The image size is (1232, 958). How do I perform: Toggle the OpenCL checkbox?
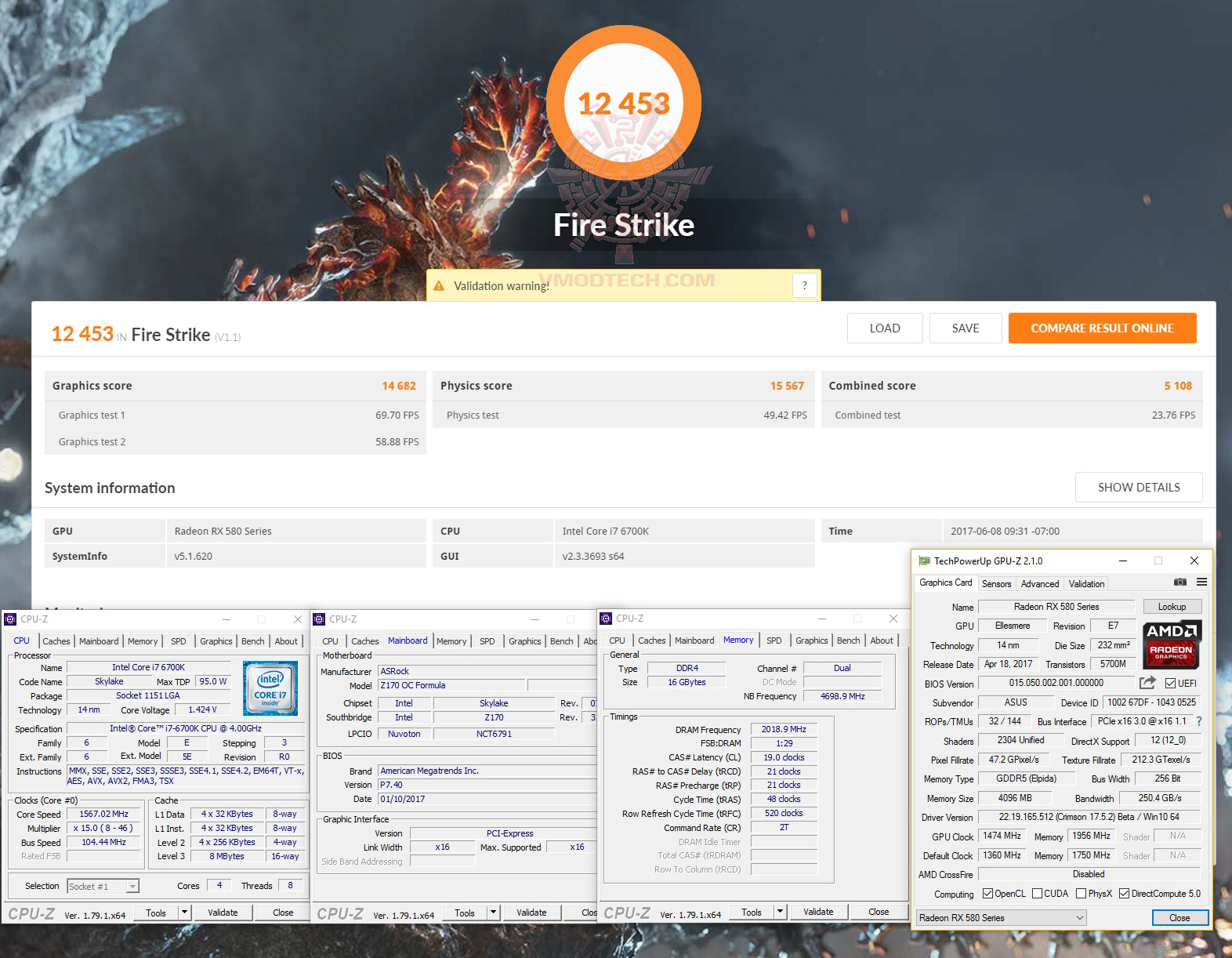tap(987, 894)
